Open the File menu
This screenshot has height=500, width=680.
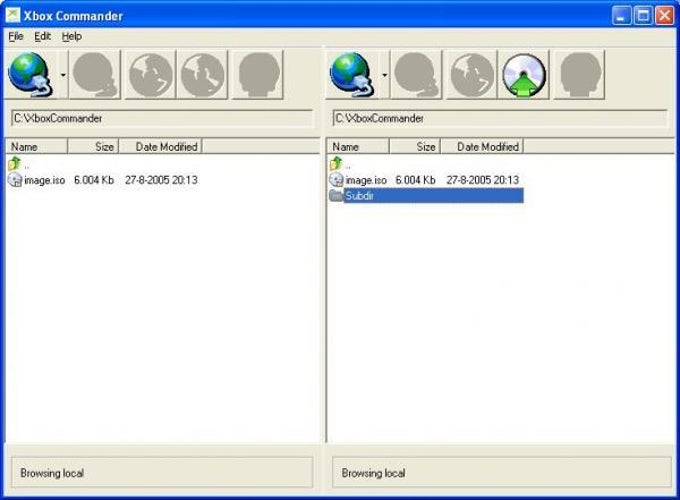click(16, 36)
